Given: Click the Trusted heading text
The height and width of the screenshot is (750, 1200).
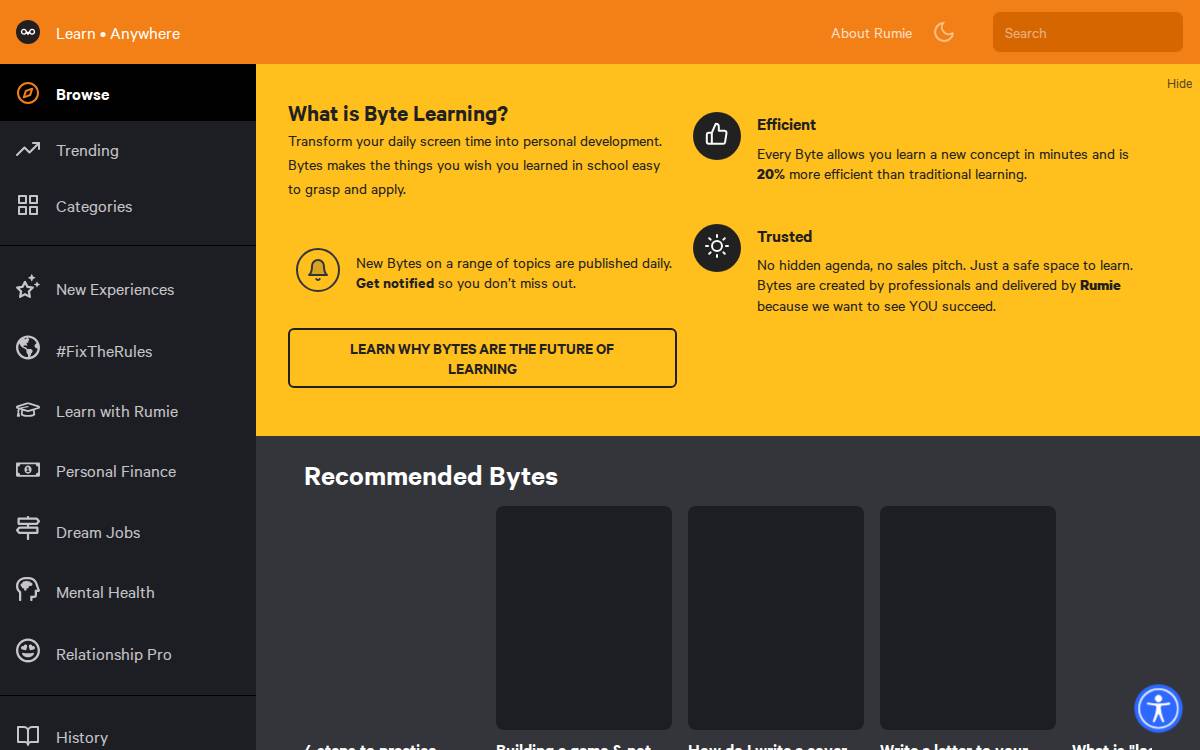Looking at the screenshot, I should tap(784, 237).
